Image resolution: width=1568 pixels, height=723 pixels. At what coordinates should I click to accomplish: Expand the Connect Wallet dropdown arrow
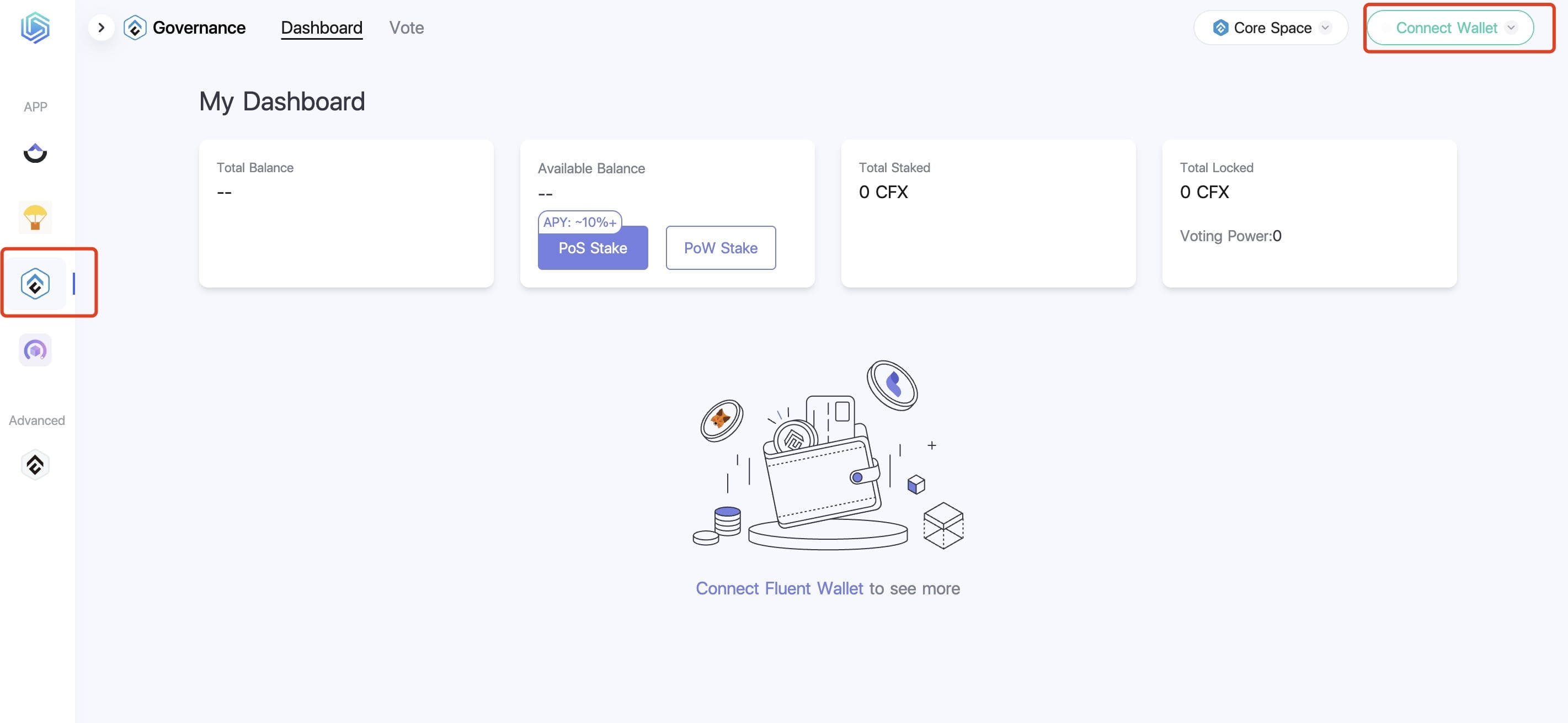point(1511,28)
